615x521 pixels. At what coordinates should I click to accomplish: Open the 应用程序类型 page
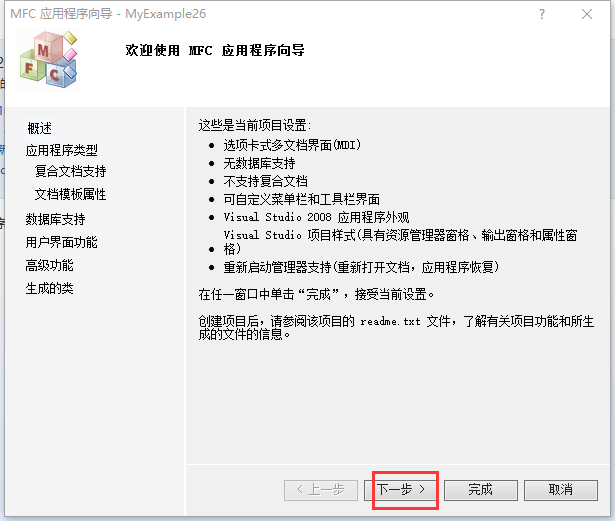coord(62,150)
